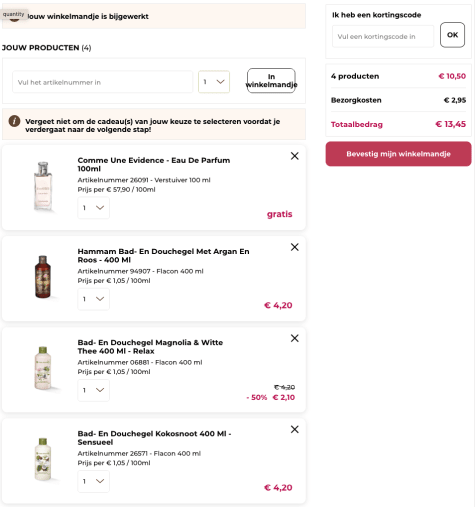The image size is (475, 507).
Task: Open quantity dropdown for Comme Une Evidence
Action: click(x=93, y=208)
